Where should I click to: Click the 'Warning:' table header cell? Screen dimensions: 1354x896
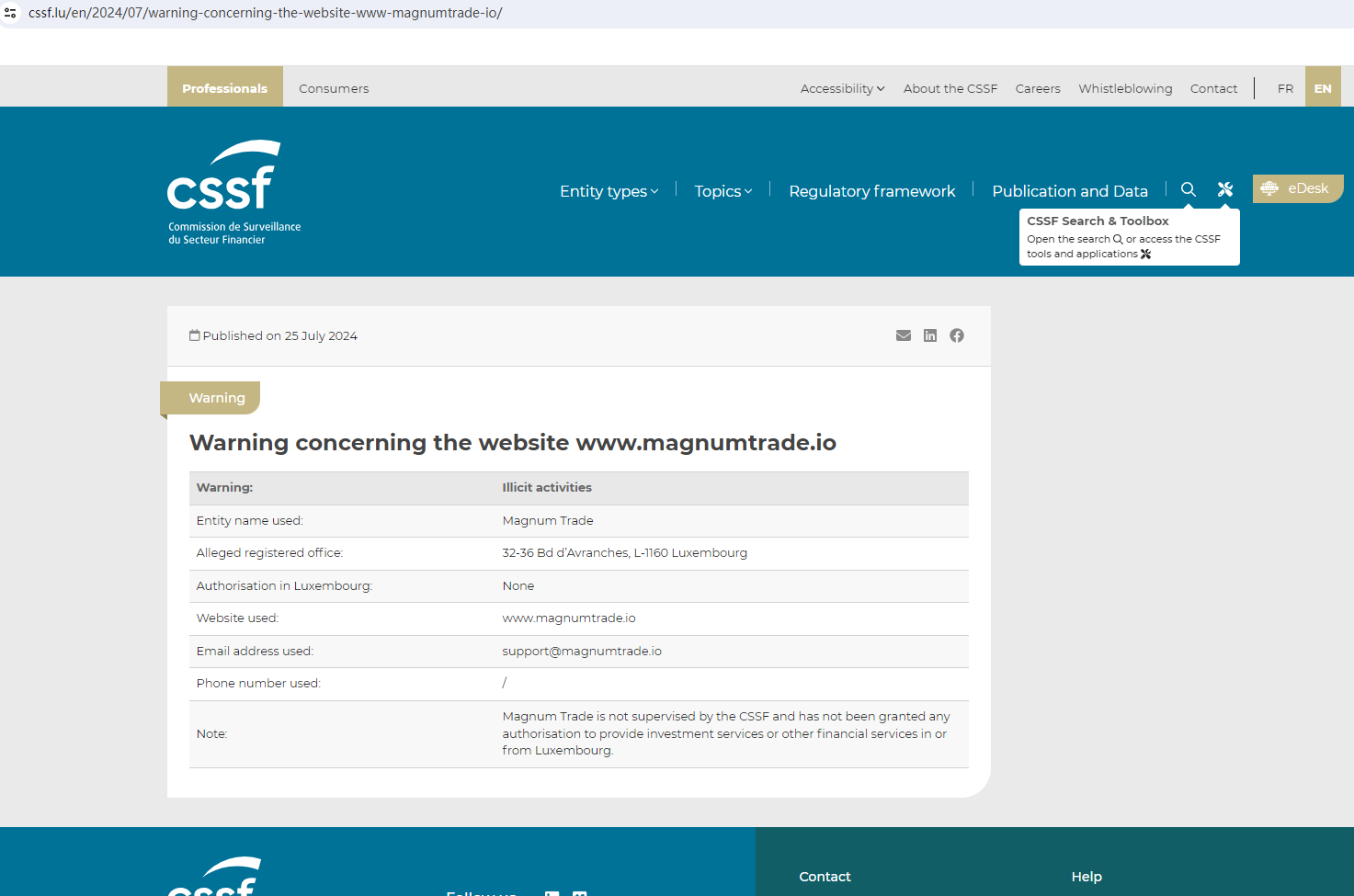click(x=224, y=487)
